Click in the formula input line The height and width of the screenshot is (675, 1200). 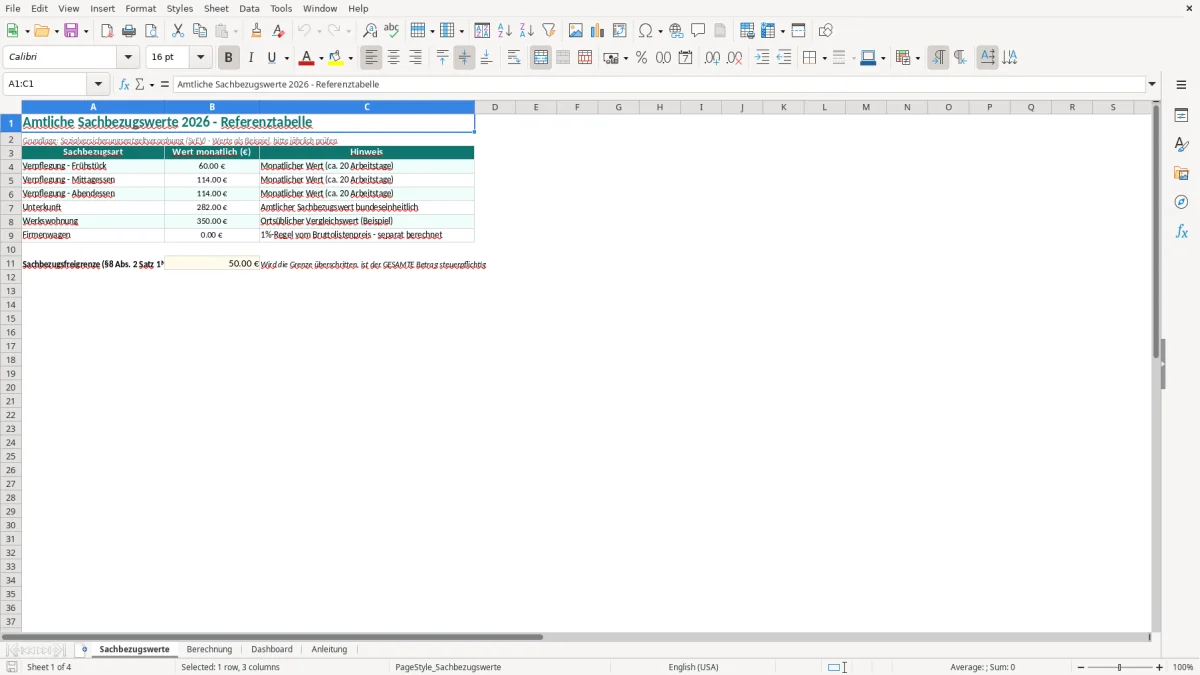(x=658, y=85)
